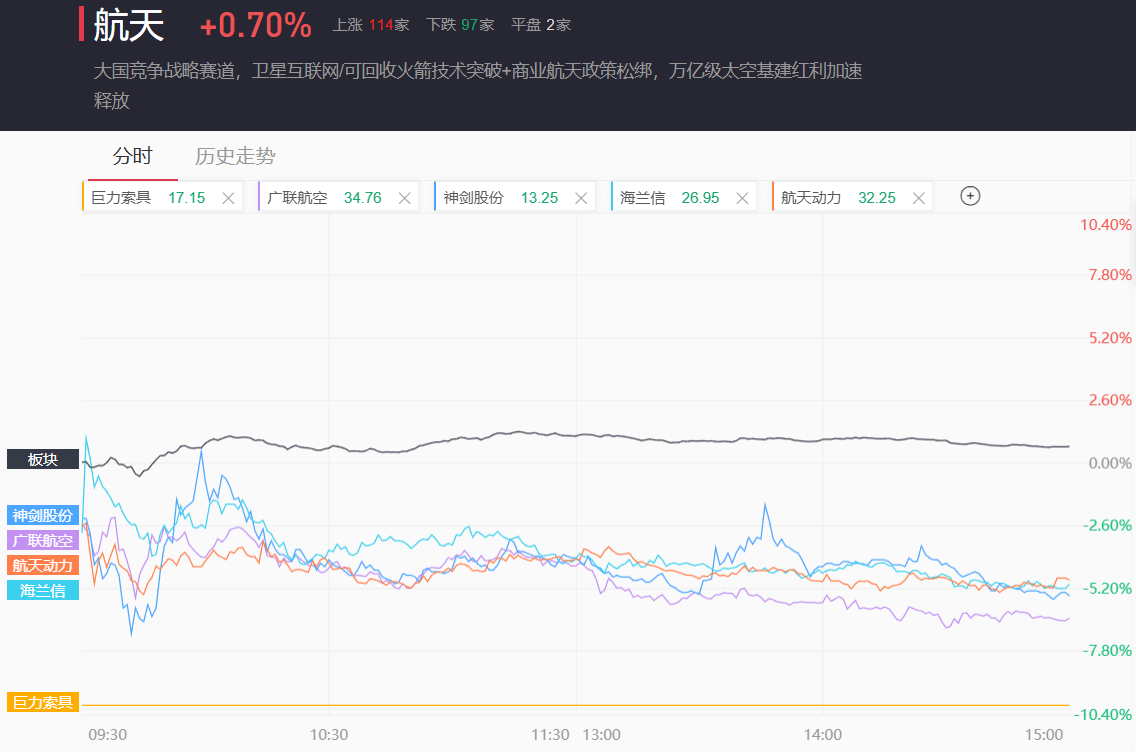This screenshot has height=752, width=1136.
Task: Open the 神剑股份 13.25 stock chip
Action: [x=500, y=198]
